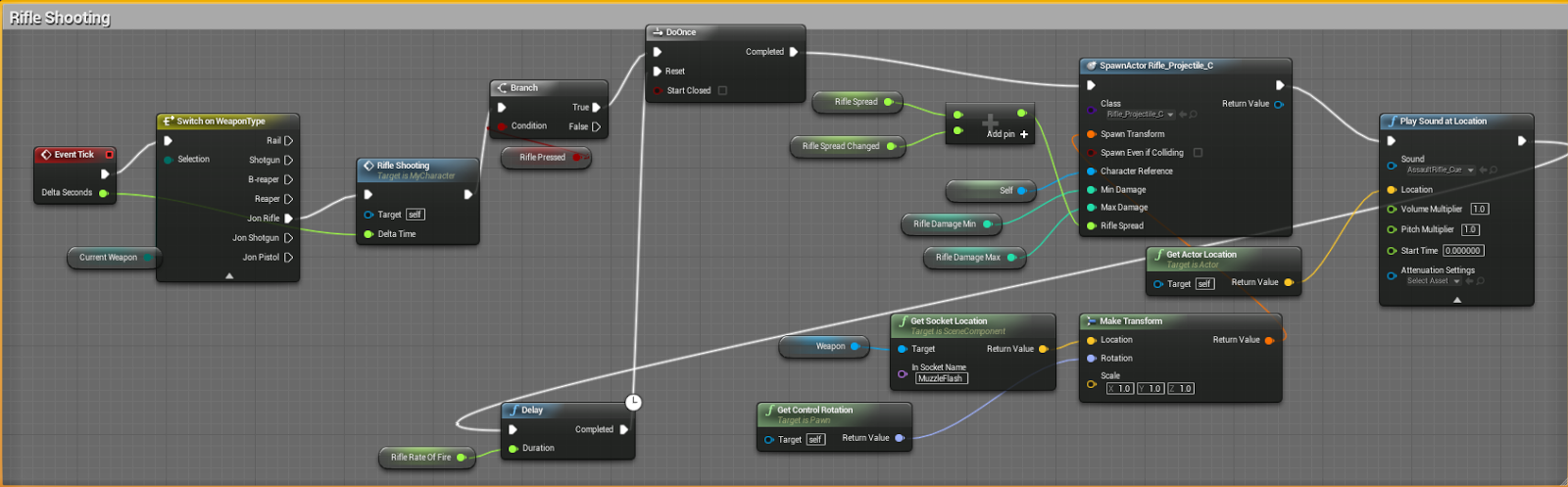Click the Min Damage input pin

click(1091, 190)
